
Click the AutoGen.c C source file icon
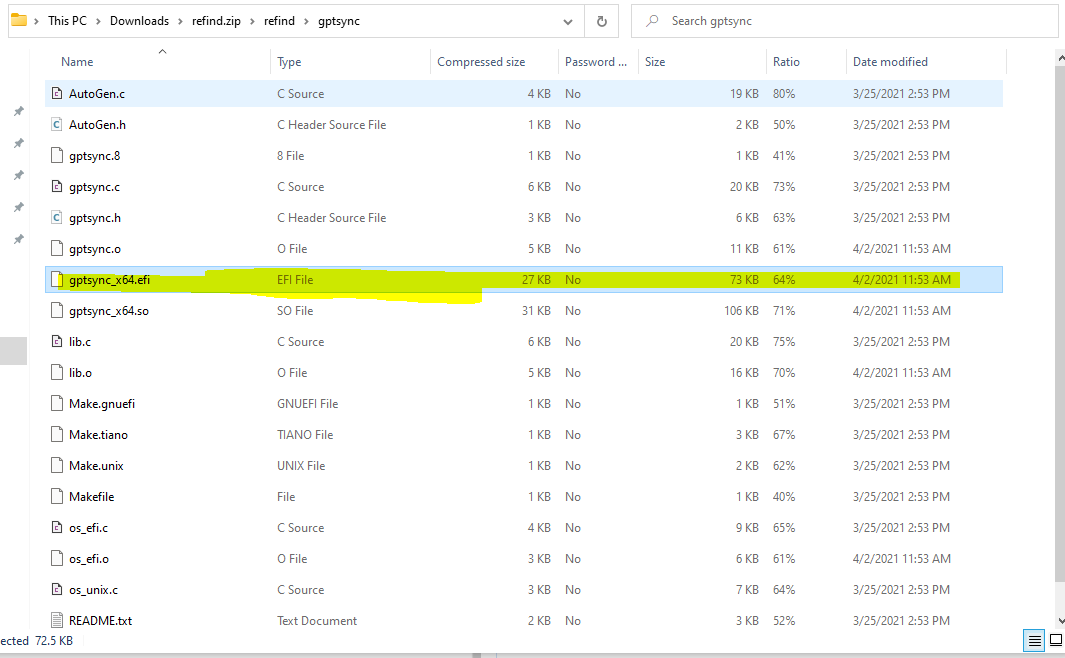pos(55,93)
